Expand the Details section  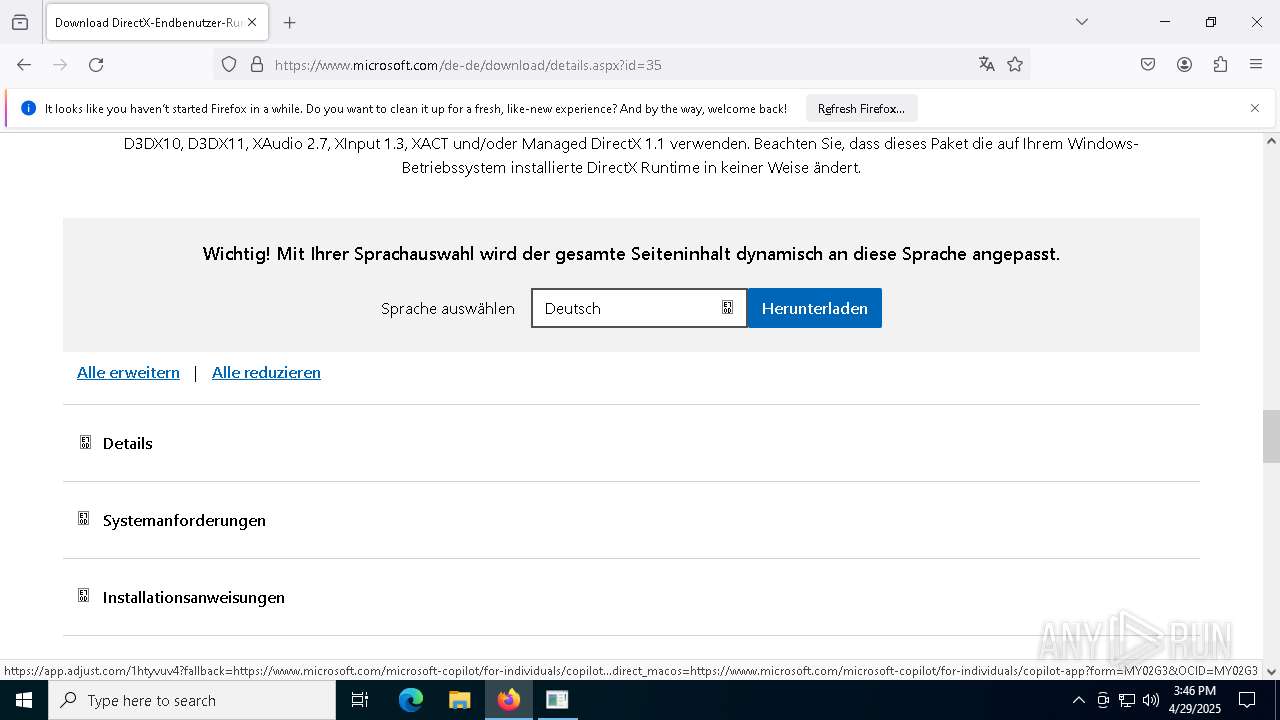(631, 443)
